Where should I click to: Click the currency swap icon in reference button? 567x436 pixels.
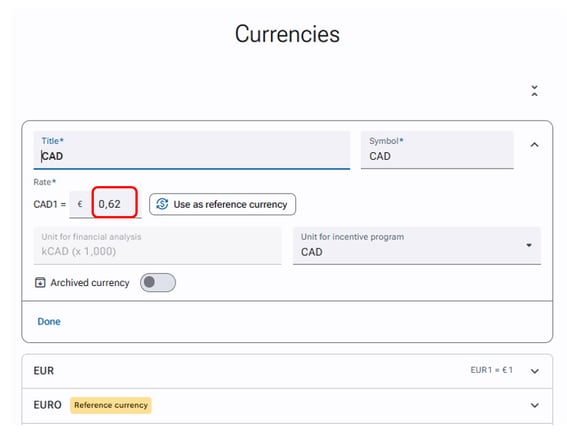pos(162,204)
